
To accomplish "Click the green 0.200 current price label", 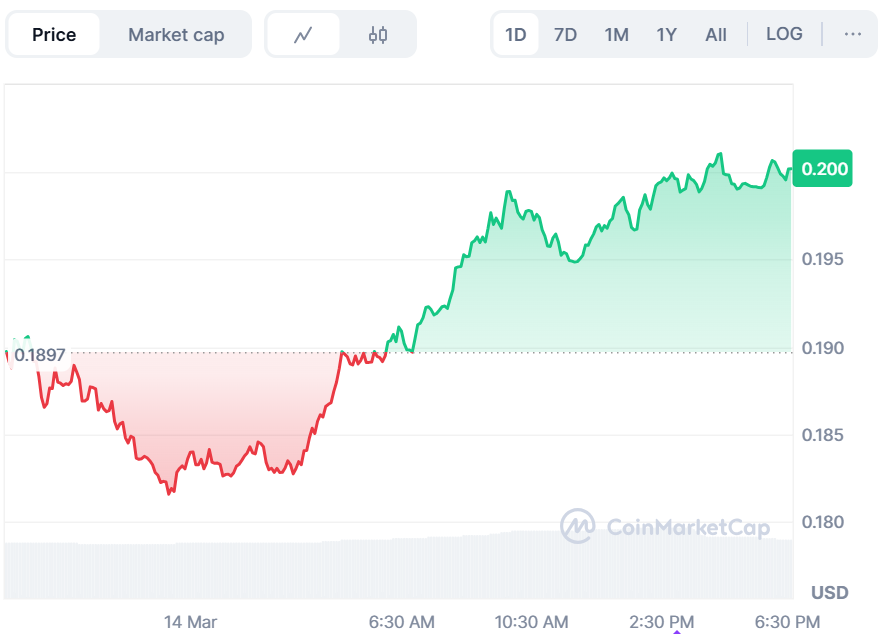I will pos(822,169).
